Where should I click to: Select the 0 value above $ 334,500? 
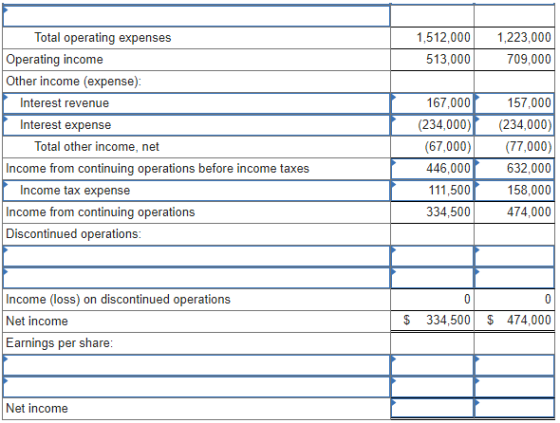tap(467, 299)
